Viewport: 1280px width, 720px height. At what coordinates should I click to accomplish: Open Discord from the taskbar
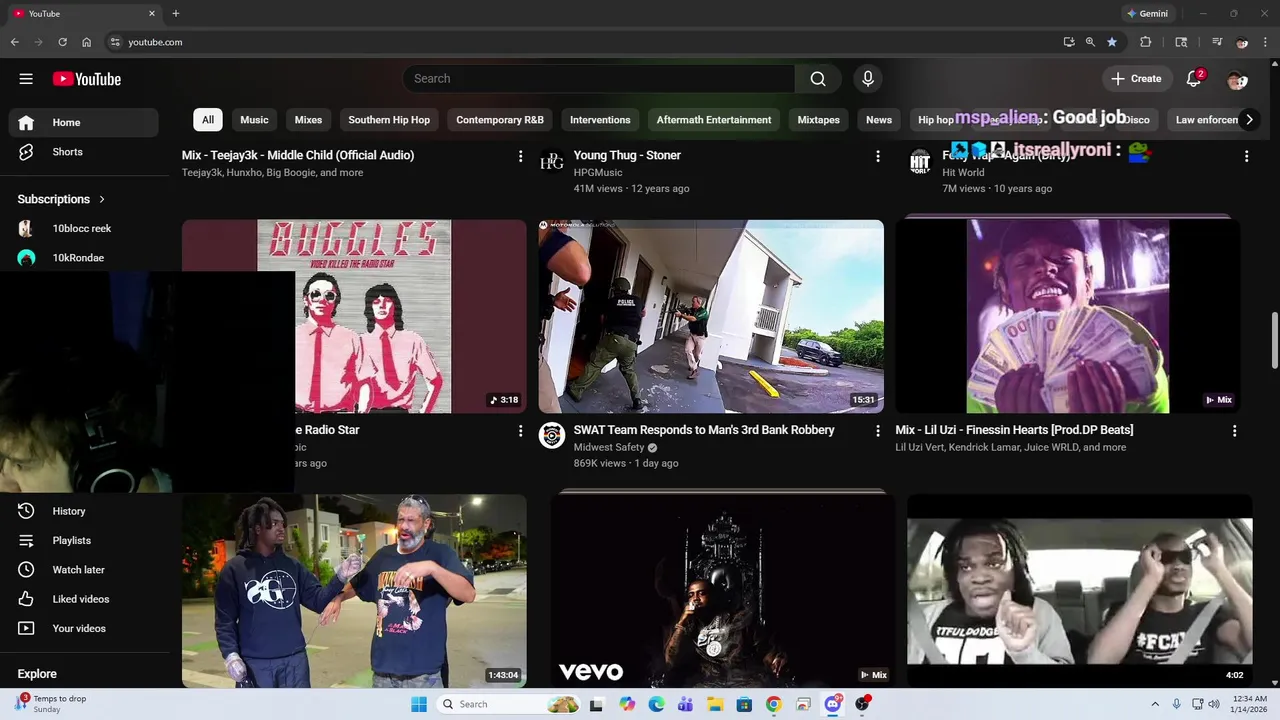click(833, 704)
